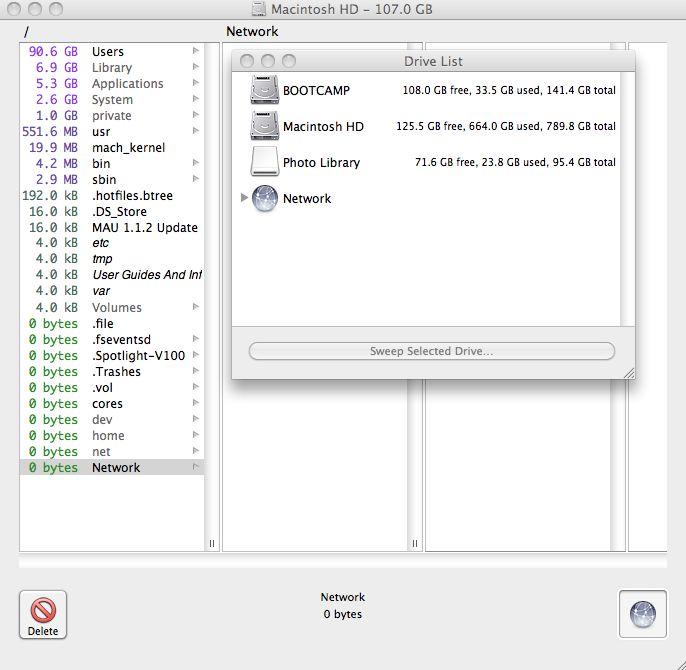Select the .hotfiles.btree file
686x670 pixels.
click(112, 195)
